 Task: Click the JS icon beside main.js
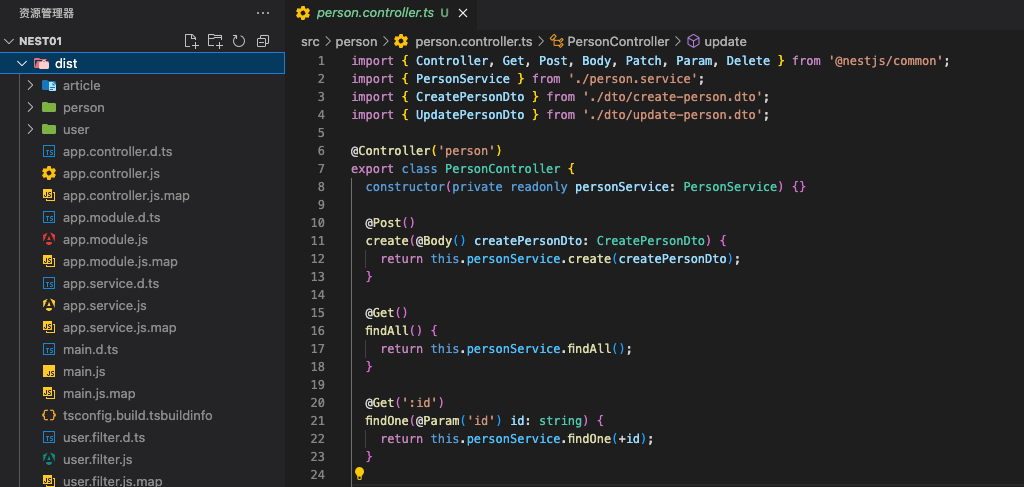[48, 372]
